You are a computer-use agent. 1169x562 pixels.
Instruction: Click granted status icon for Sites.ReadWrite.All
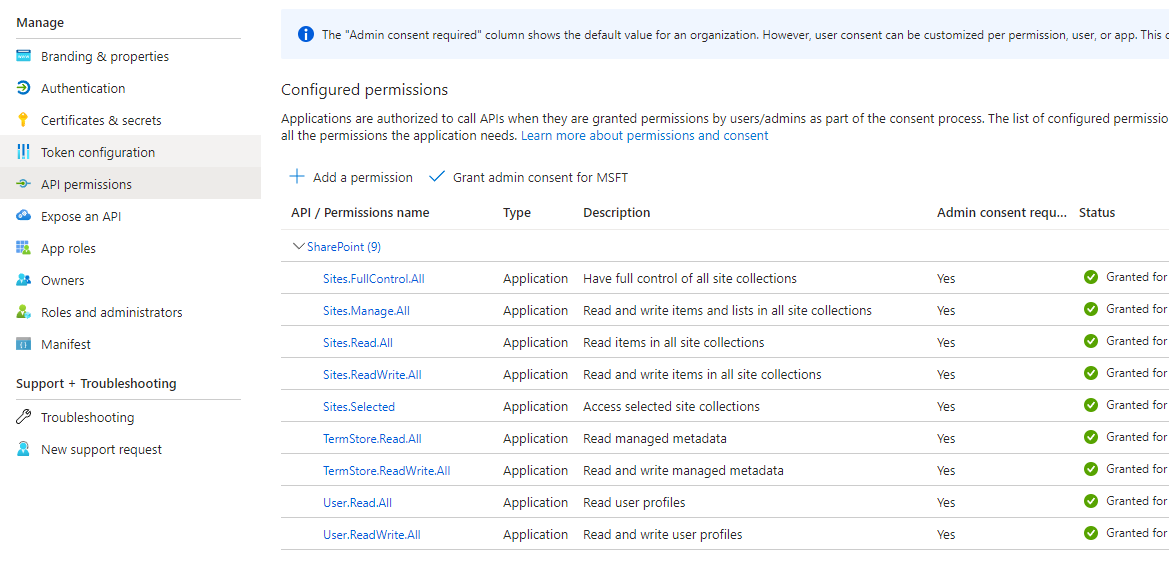pos(1091,373)
